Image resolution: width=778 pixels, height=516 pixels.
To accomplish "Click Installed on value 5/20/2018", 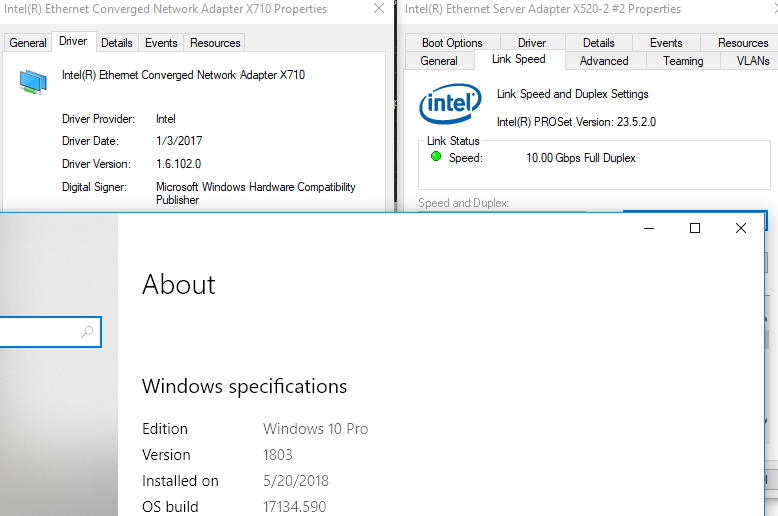I will 296,481.
